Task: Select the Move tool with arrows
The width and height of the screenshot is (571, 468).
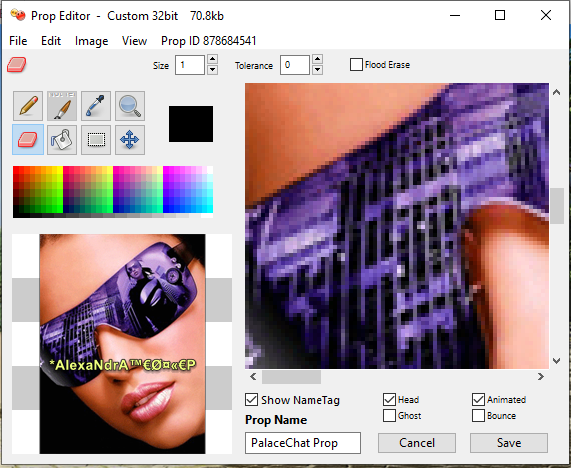Action: (x=130, y=140)
